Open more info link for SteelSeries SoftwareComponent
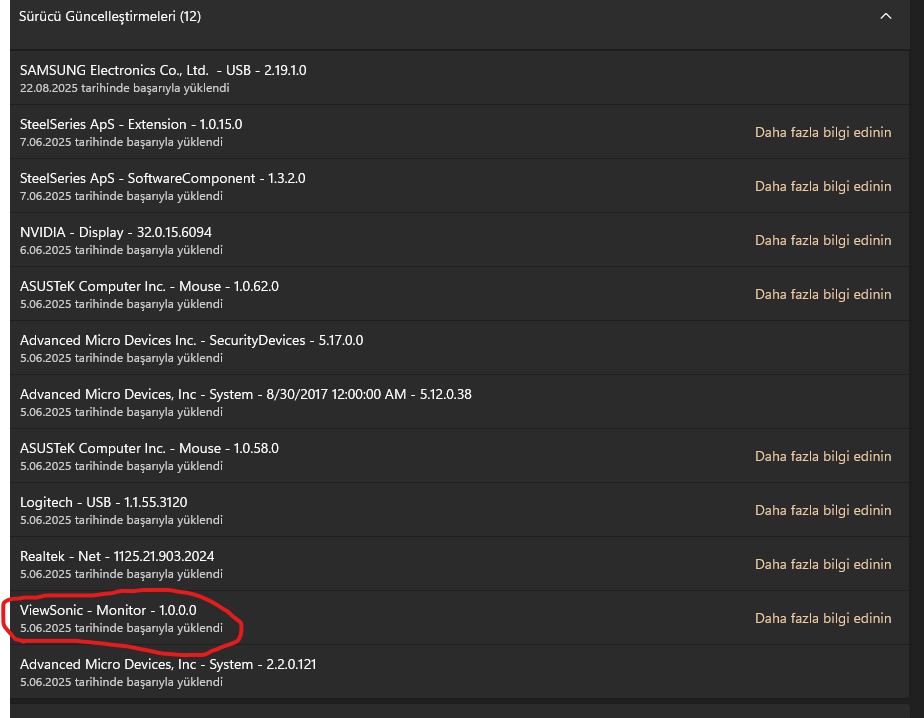 coord(823,186)
